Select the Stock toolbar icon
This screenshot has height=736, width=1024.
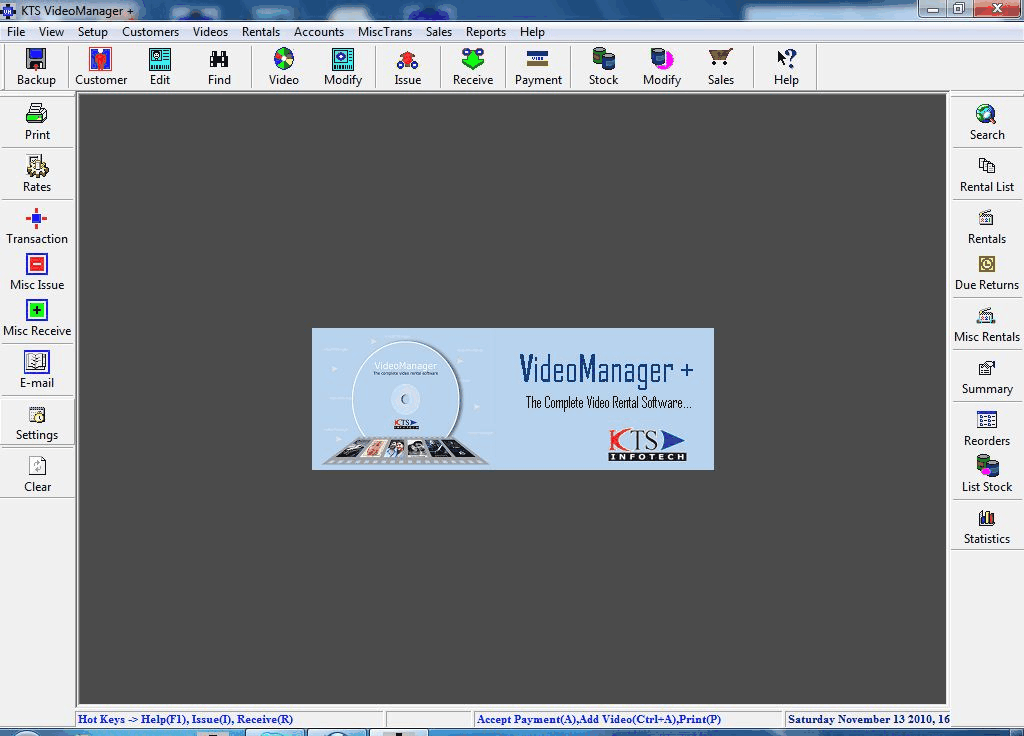601,66
